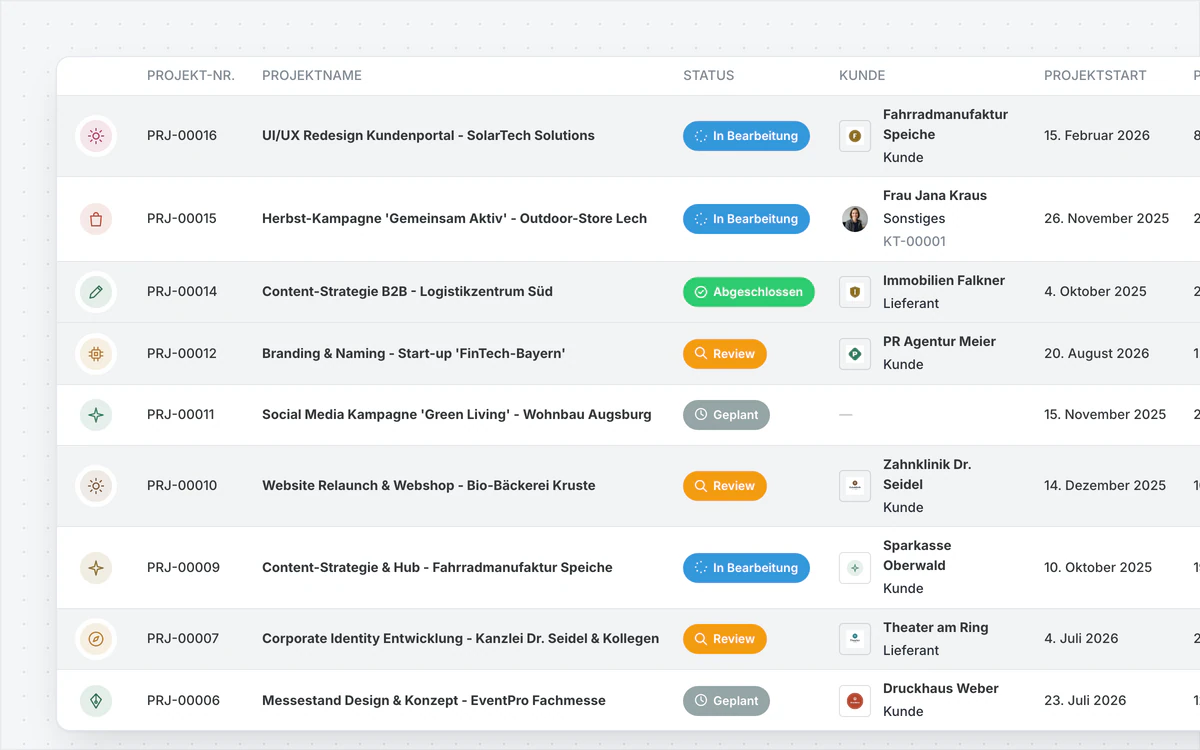
Task: Click the trash-bin icon for PRJ-00015
Action: pos(96,219)
